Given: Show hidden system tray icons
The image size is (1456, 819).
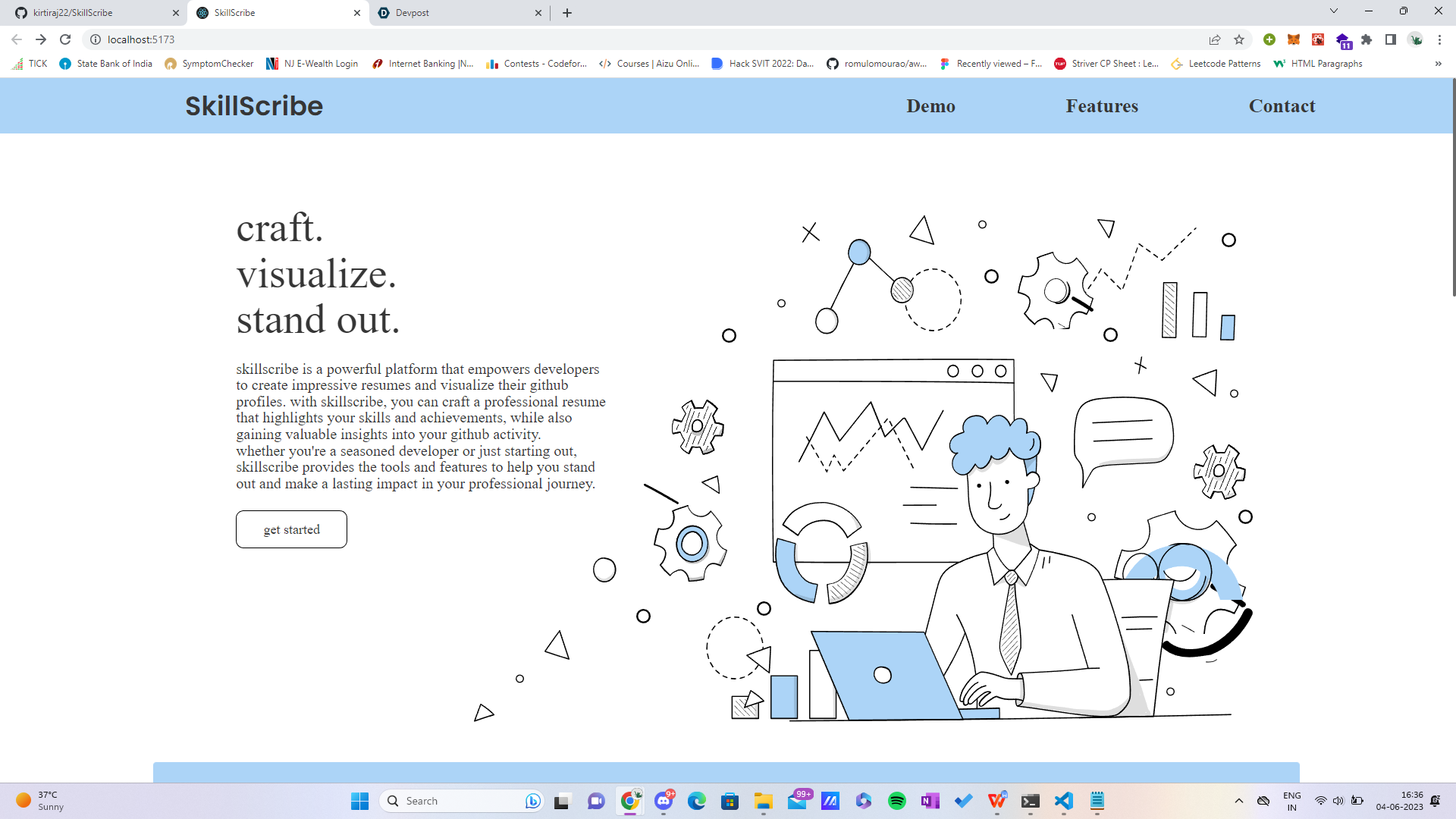Looking at the screenshot, I should [x=1238, y=801].
